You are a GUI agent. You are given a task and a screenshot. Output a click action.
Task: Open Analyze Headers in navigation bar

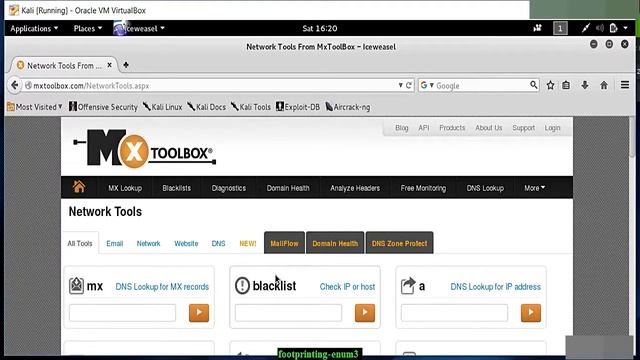(355, 188)
